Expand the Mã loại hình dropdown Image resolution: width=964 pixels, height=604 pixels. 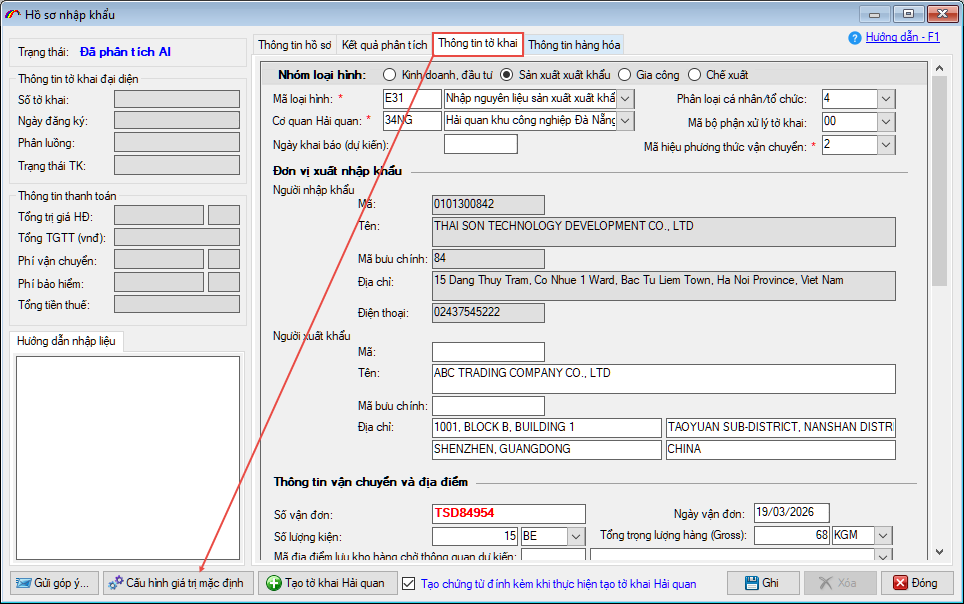coord(626,99)
